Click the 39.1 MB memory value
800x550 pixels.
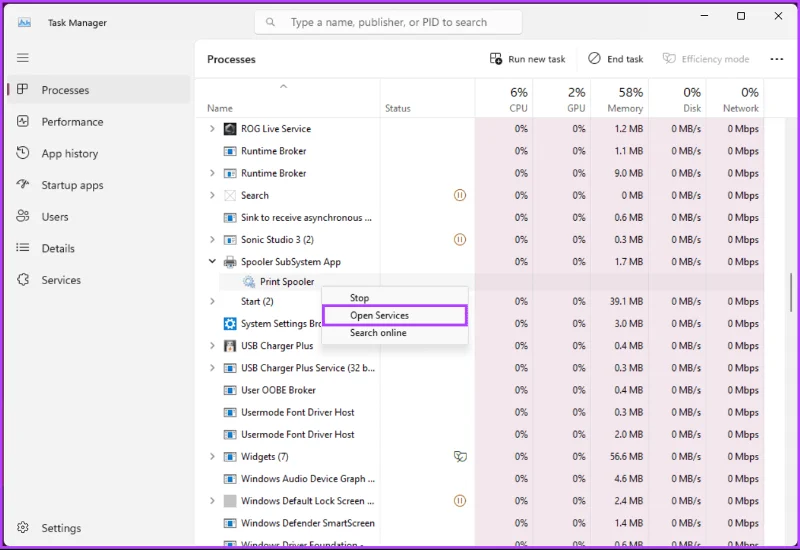[x=626, y=302]
